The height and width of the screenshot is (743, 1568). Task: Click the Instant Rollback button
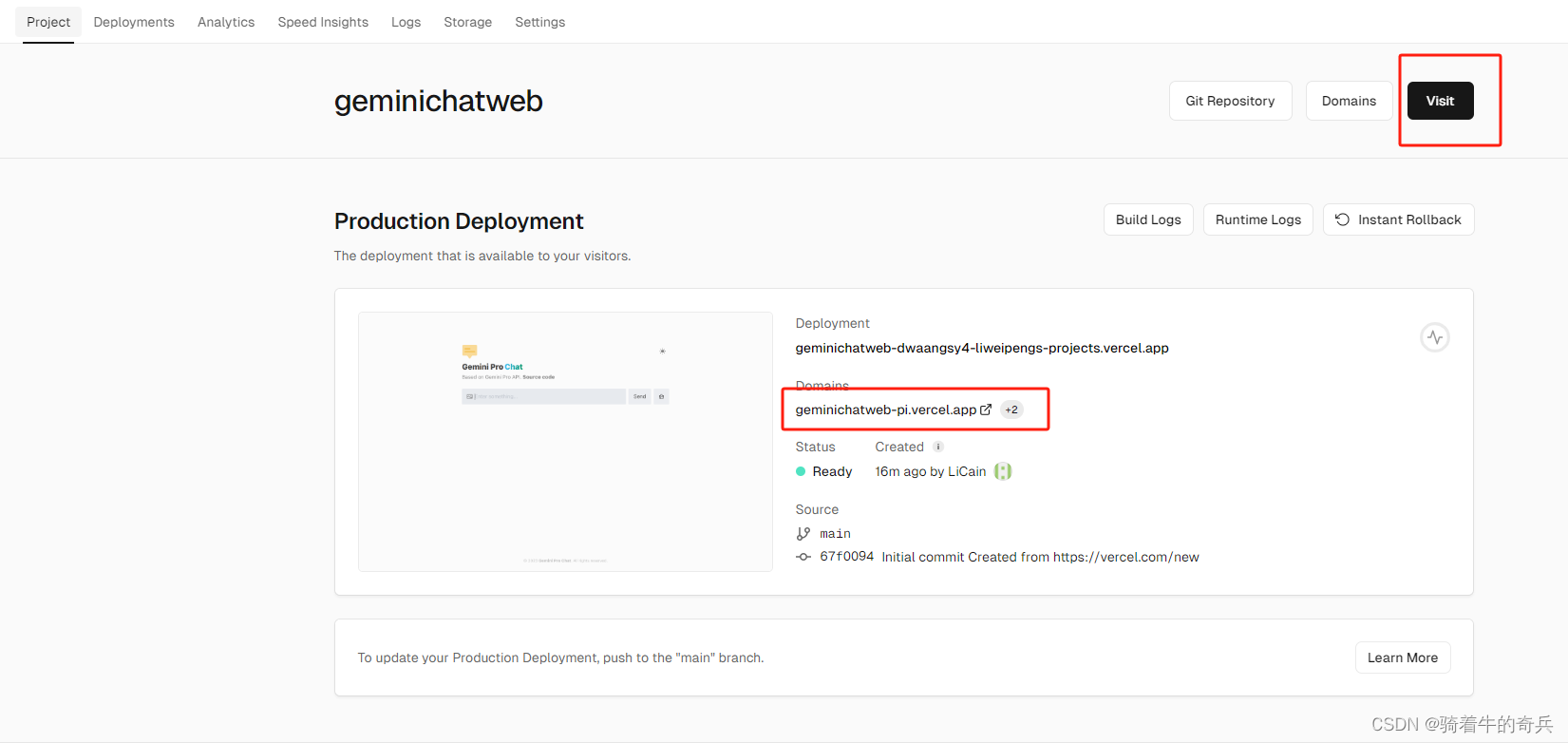click(1398, 219)
